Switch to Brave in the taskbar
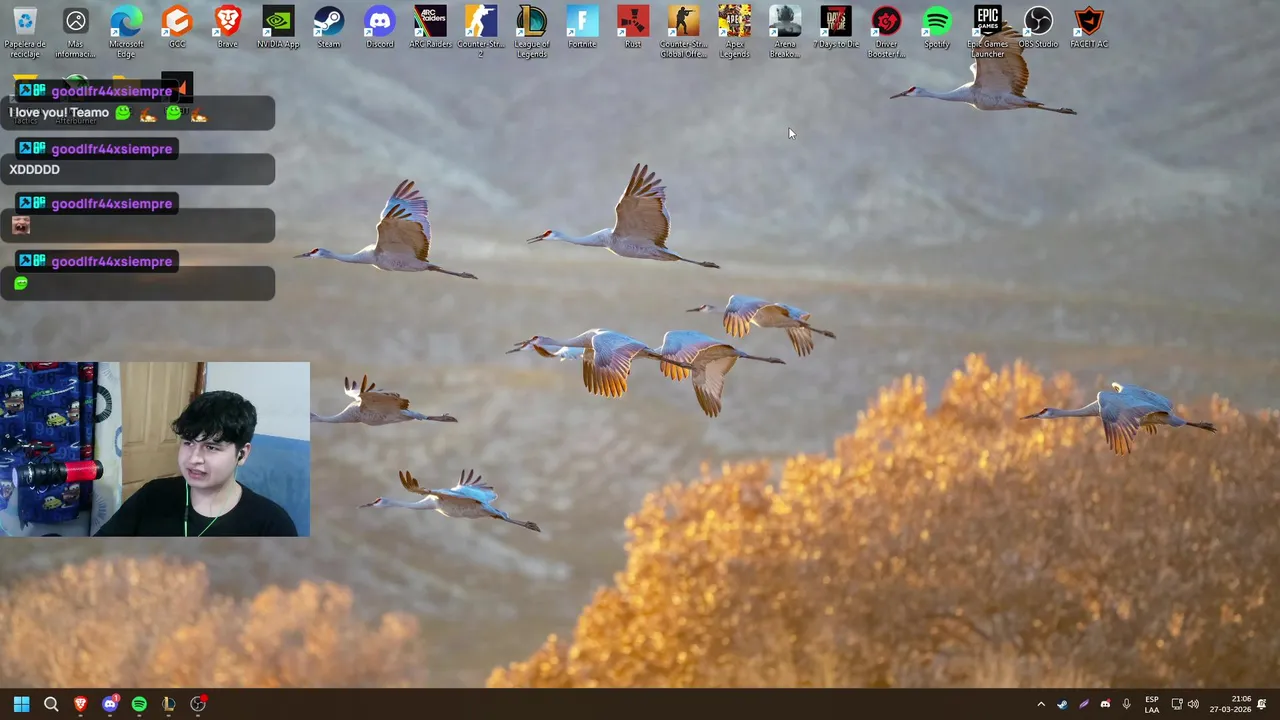 (x=80, y=704)
